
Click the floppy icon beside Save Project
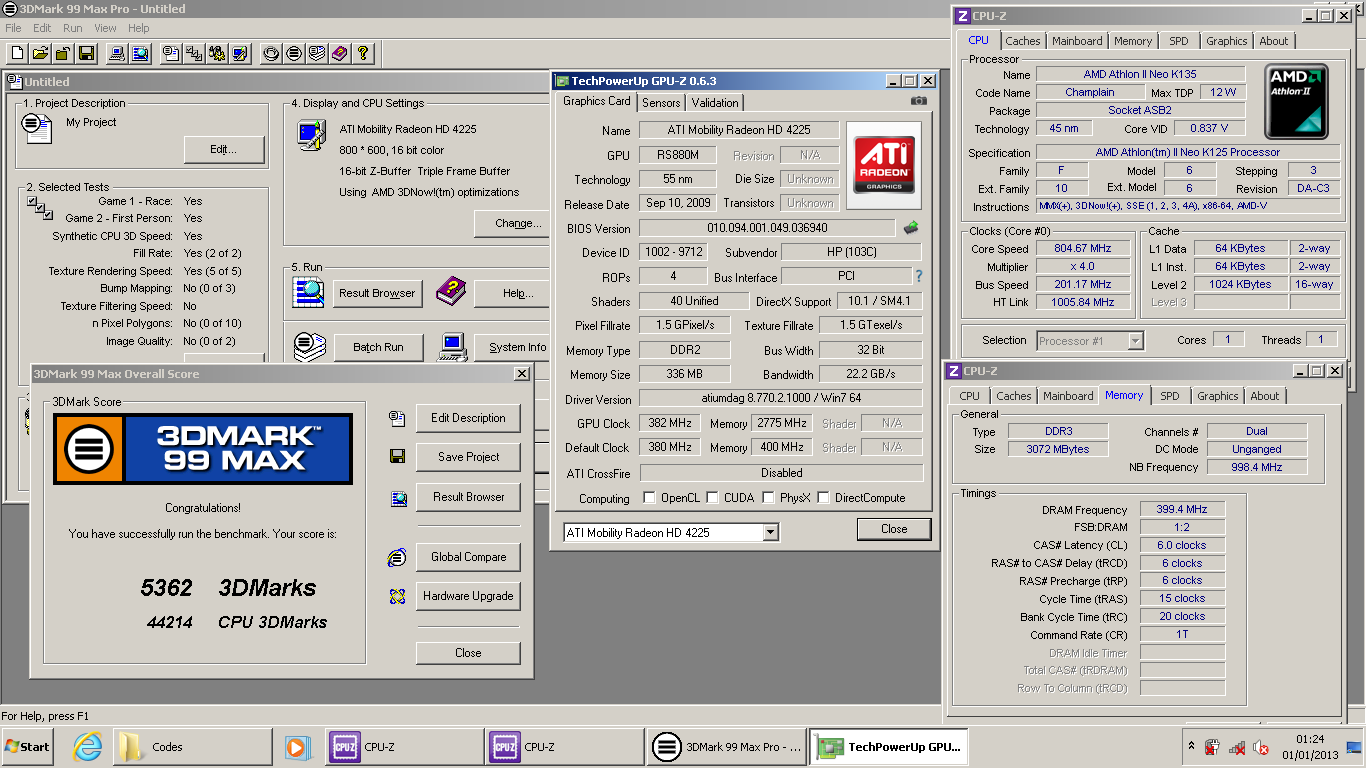pyautogui.click(x=398, y=457)
